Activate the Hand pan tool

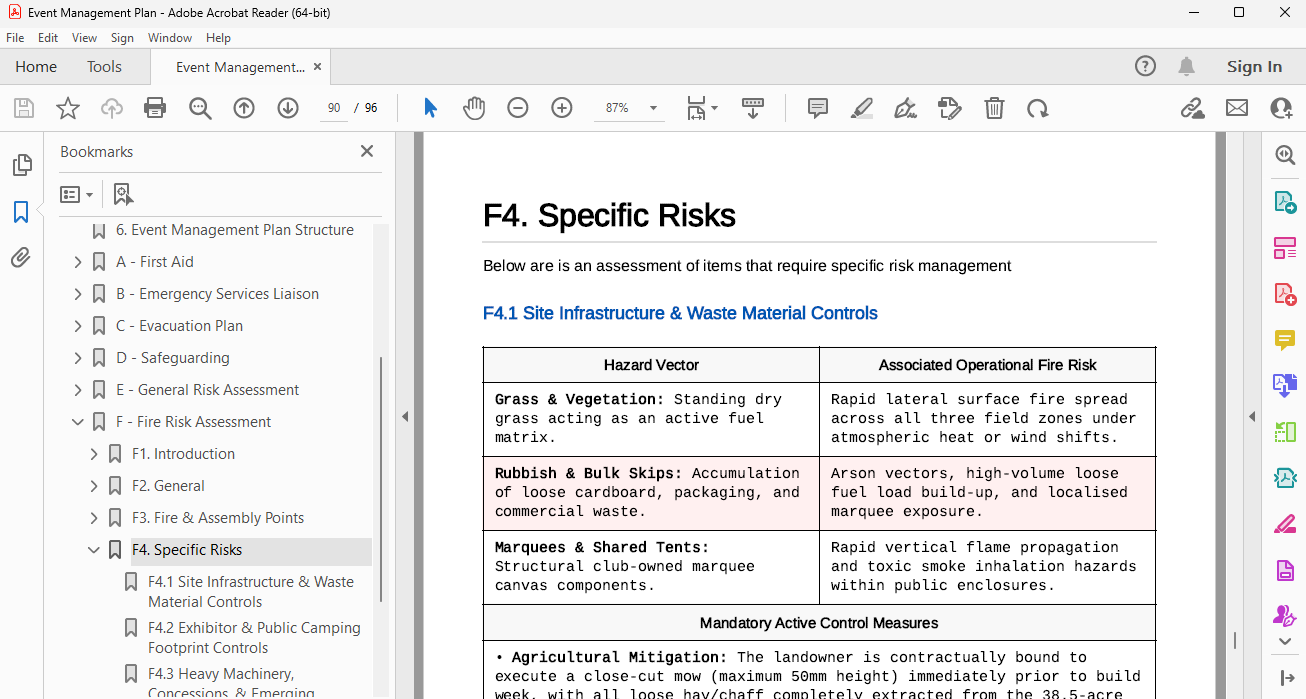[x=473, y=108]
